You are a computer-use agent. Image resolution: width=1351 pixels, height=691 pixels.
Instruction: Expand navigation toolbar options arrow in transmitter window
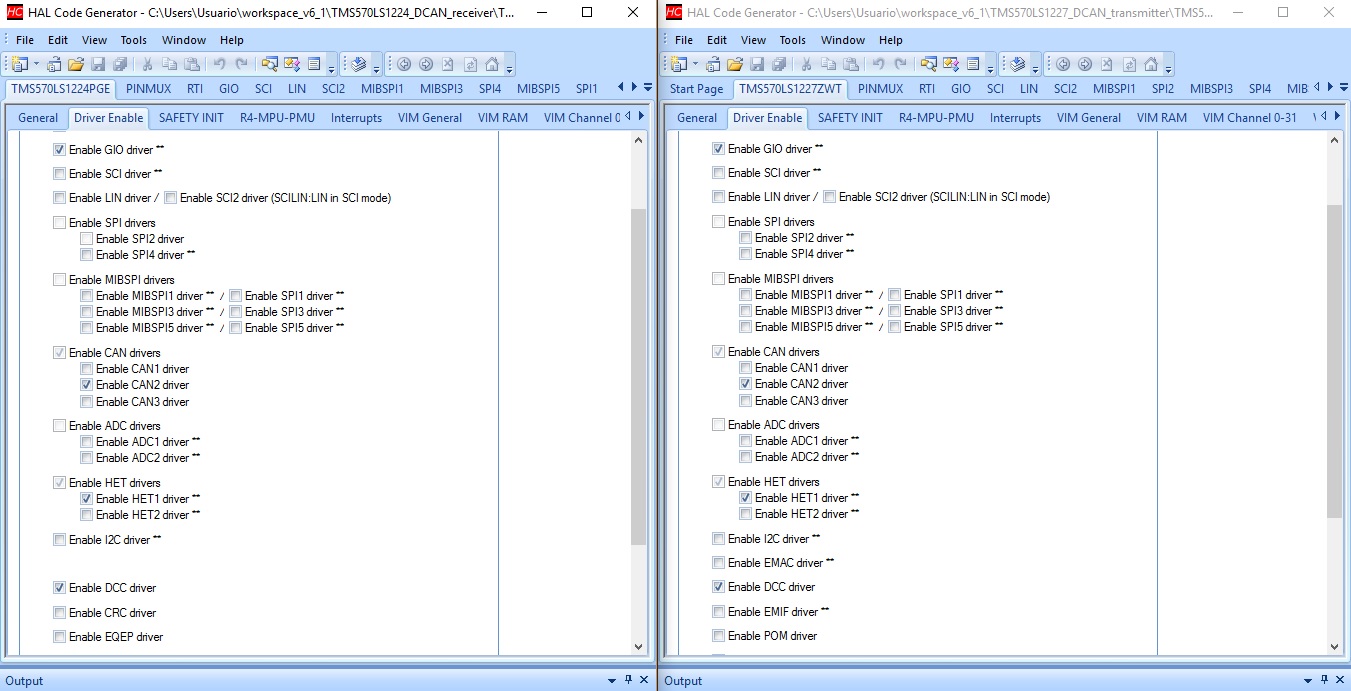1168,67
